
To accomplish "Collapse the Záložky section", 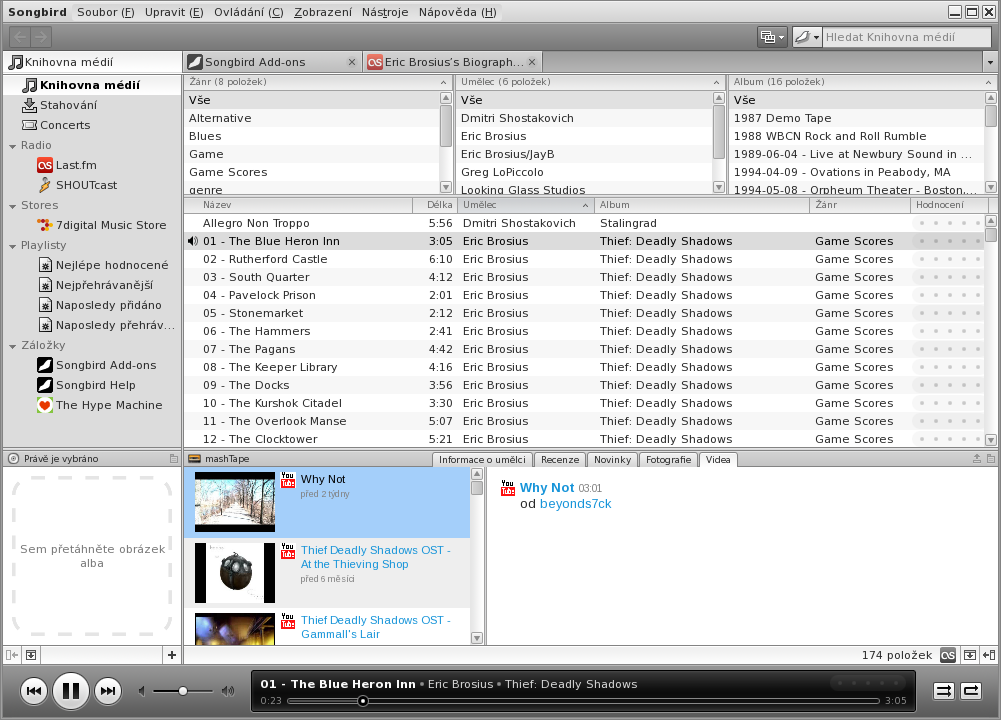I will pyautogui.click(x=12, y=346).
